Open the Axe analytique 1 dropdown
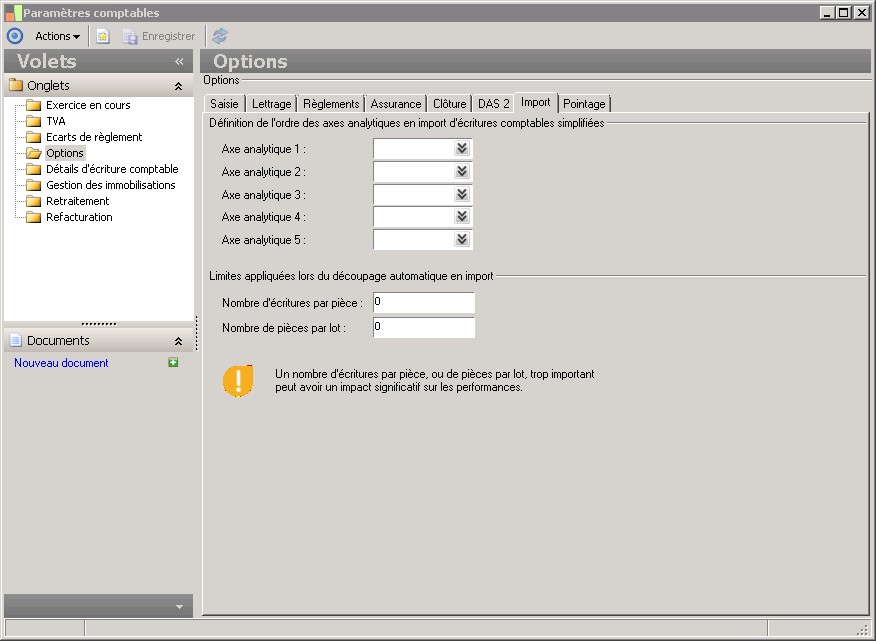This screenshot has width=876, height=641. coord(462,149)
